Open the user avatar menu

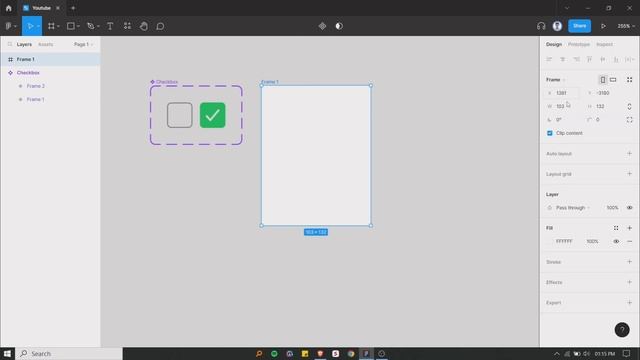point(557,26)
